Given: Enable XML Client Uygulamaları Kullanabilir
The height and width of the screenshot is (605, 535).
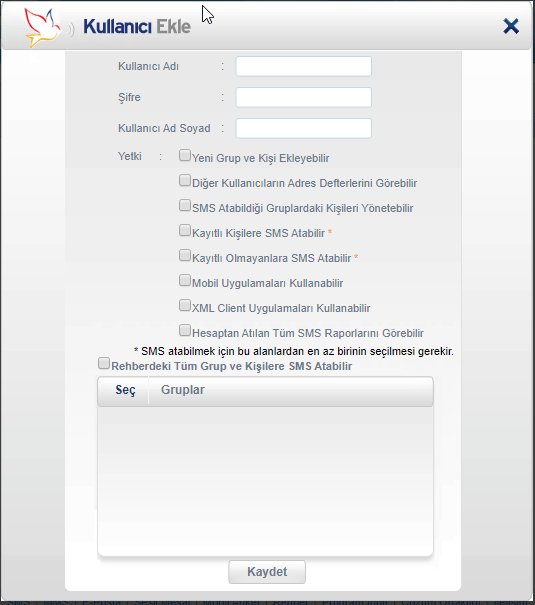Looking at the screenshot, I should [x=185, y=306].
